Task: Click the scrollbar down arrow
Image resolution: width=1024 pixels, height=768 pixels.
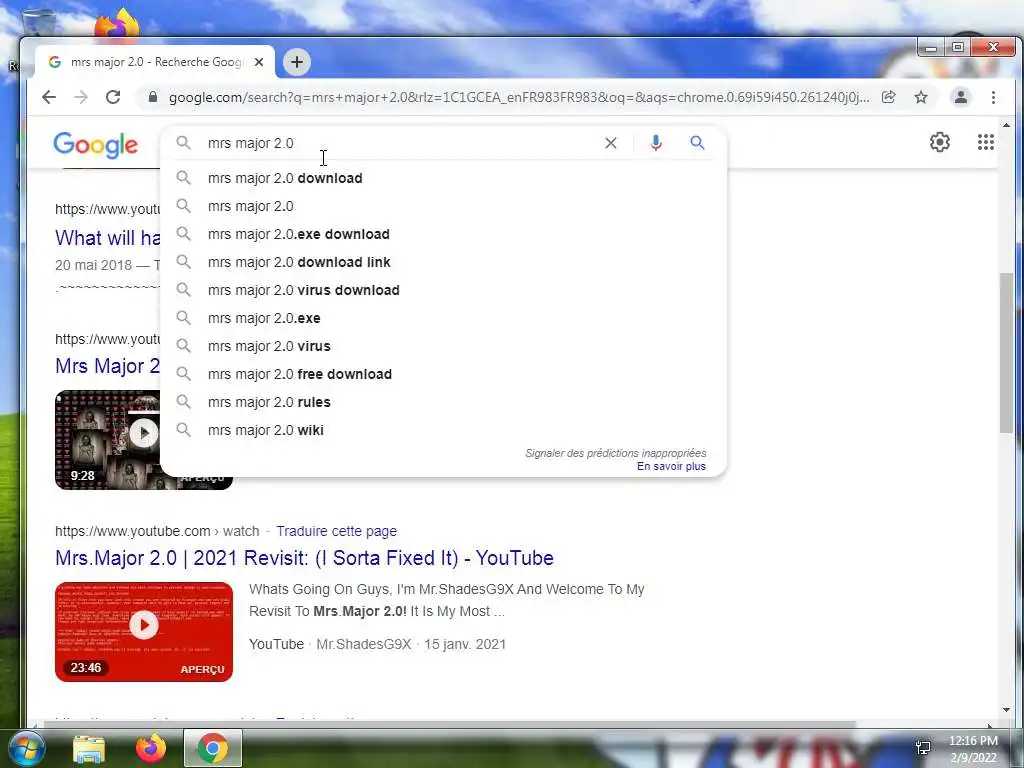Action: pyautogui.click(x=1006, y=710)
